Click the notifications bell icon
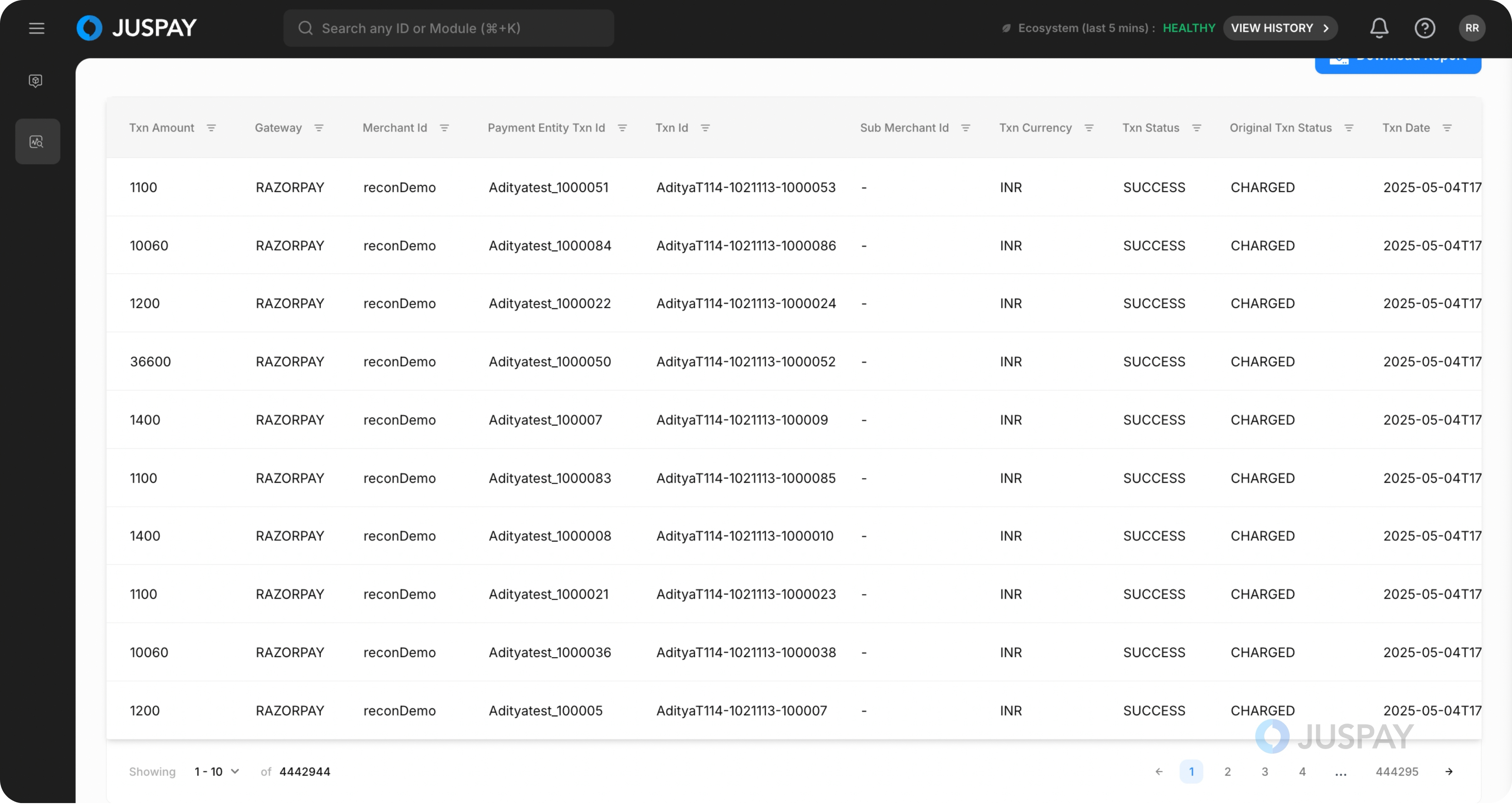 [x=1379, y=28]
